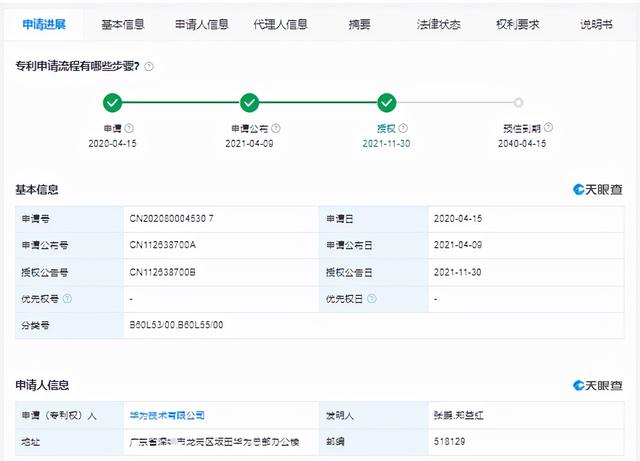Click the 分类号 value B60L53/00
Viewport: 640px width, 461px height.
152,325
